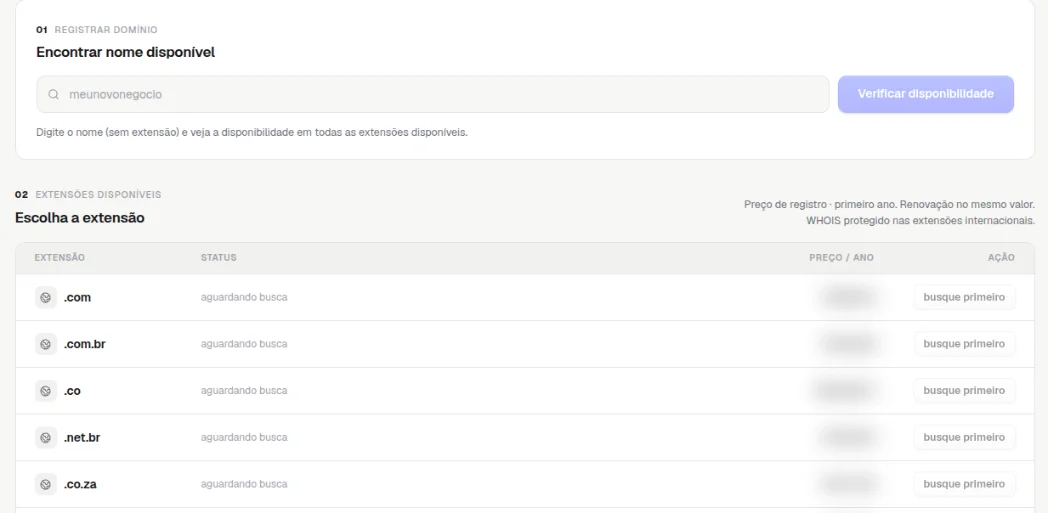Click aguardando busca status in .co row
The height and width of the screenshot is (513, 1048).
tap(244, 391)
